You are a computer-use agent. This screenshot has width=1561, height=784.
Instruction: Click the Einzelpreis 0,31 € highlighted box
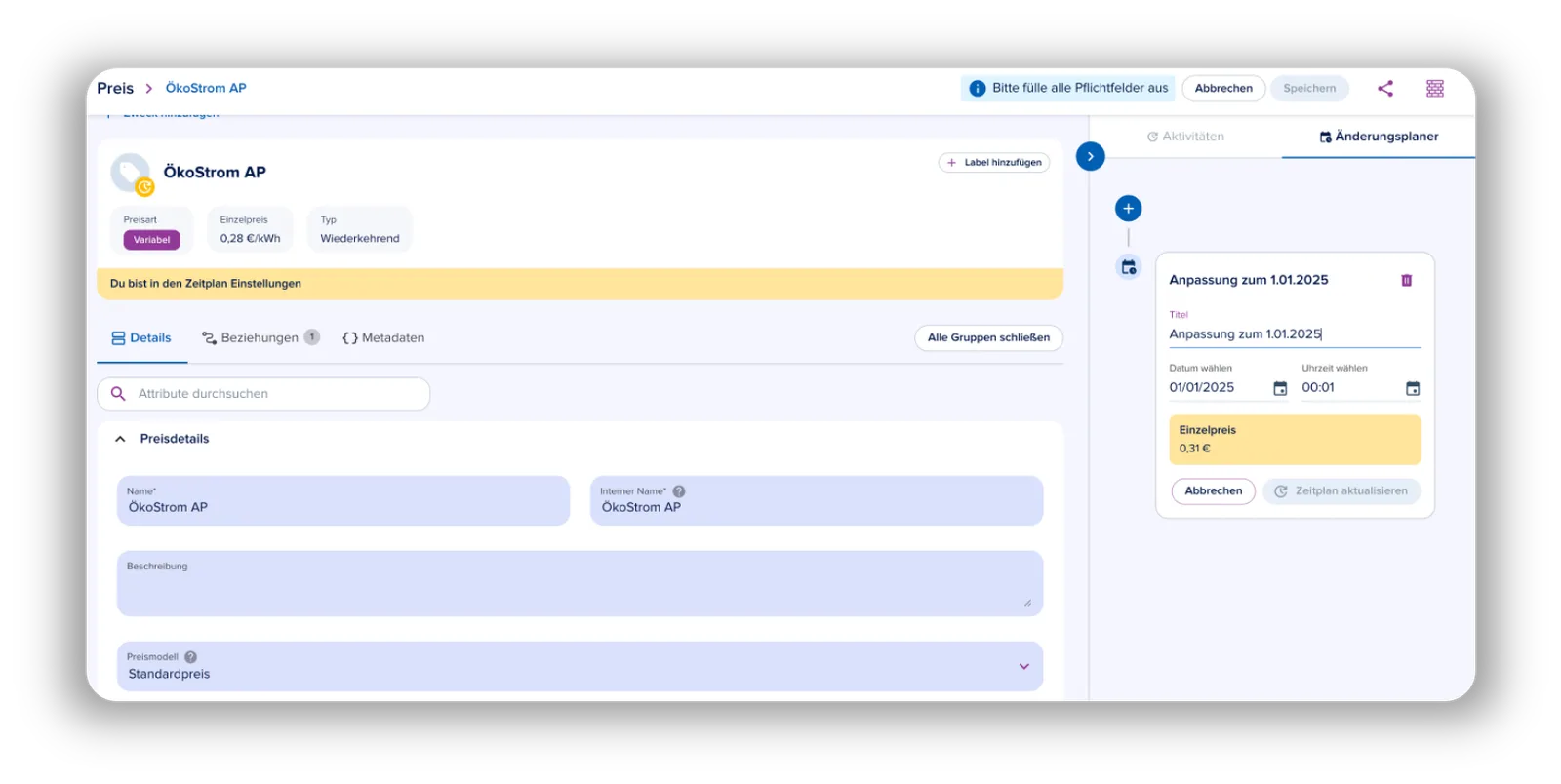[x=1295, y=441]
